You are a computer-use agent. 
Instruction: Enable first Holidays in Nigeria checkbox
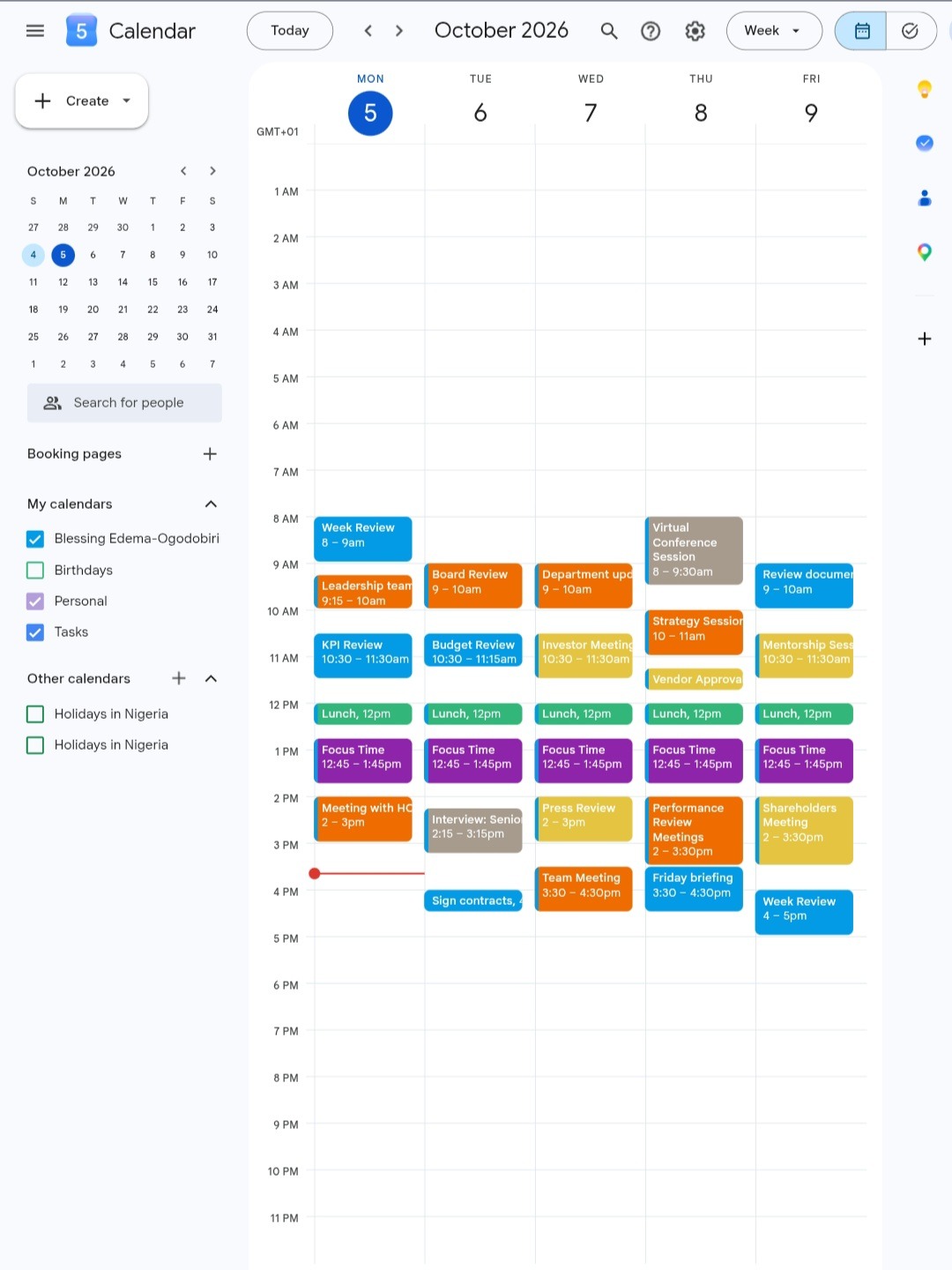pyautogui.click(x=35, y=714)
